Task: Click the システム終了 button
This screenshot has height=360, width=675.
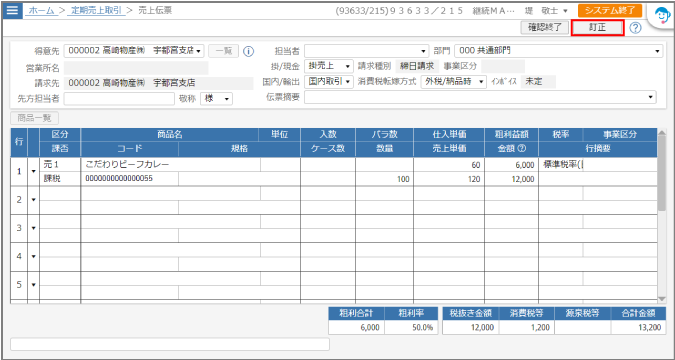Action: tap(610, 10)
